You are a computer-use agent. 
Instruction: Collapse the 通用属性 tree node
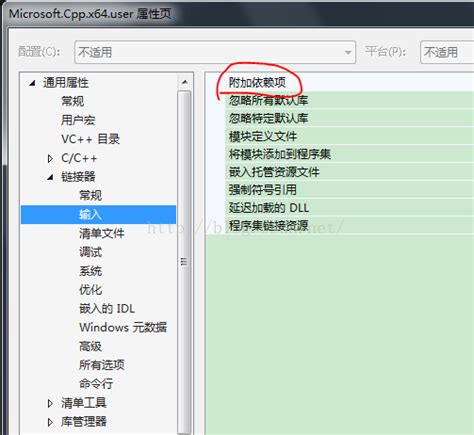pos(32,83)
